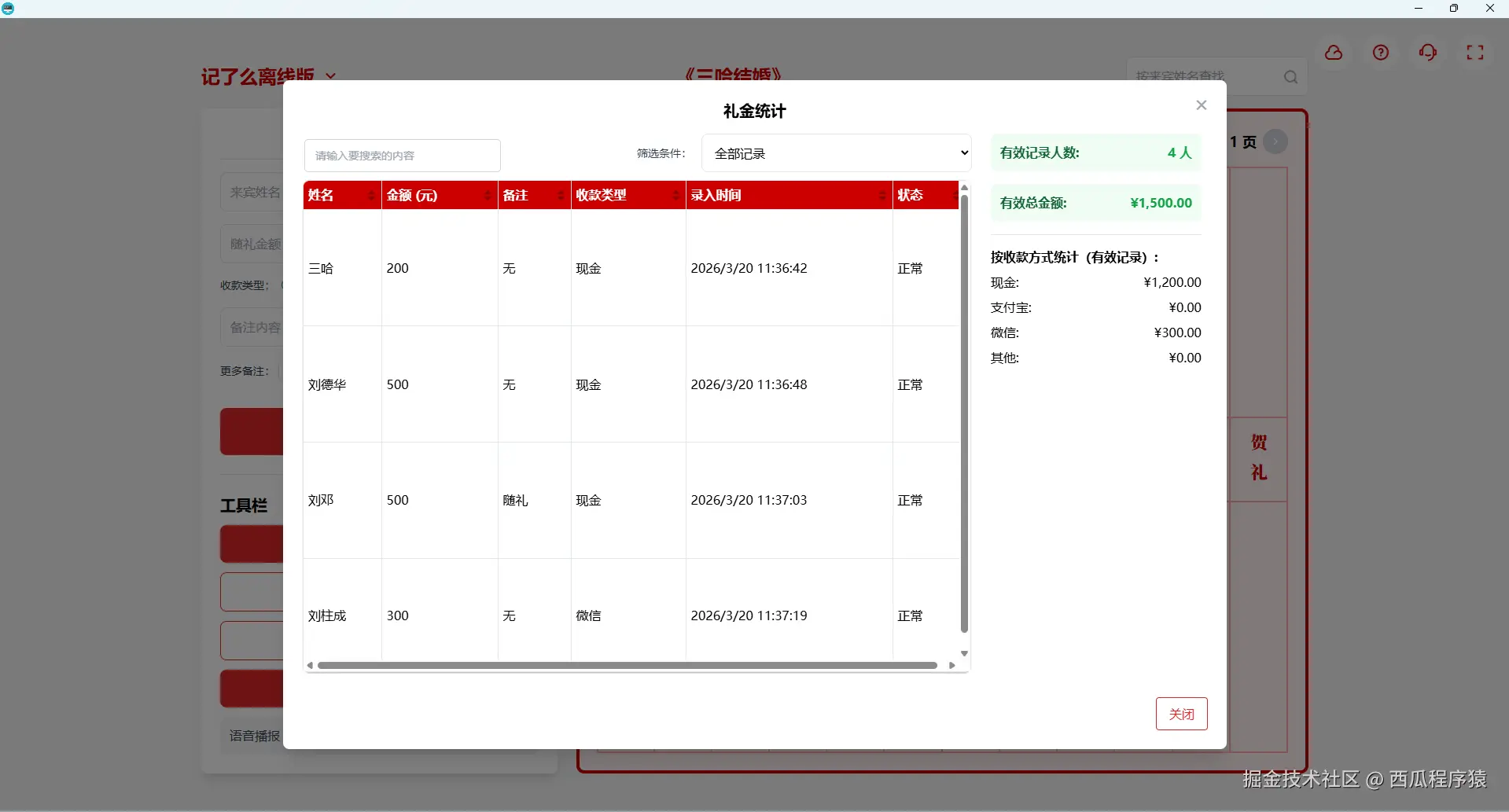Click the app logo icon in the title bar
This screenshot has width=1509, height=812.
(x=8, y=9)
